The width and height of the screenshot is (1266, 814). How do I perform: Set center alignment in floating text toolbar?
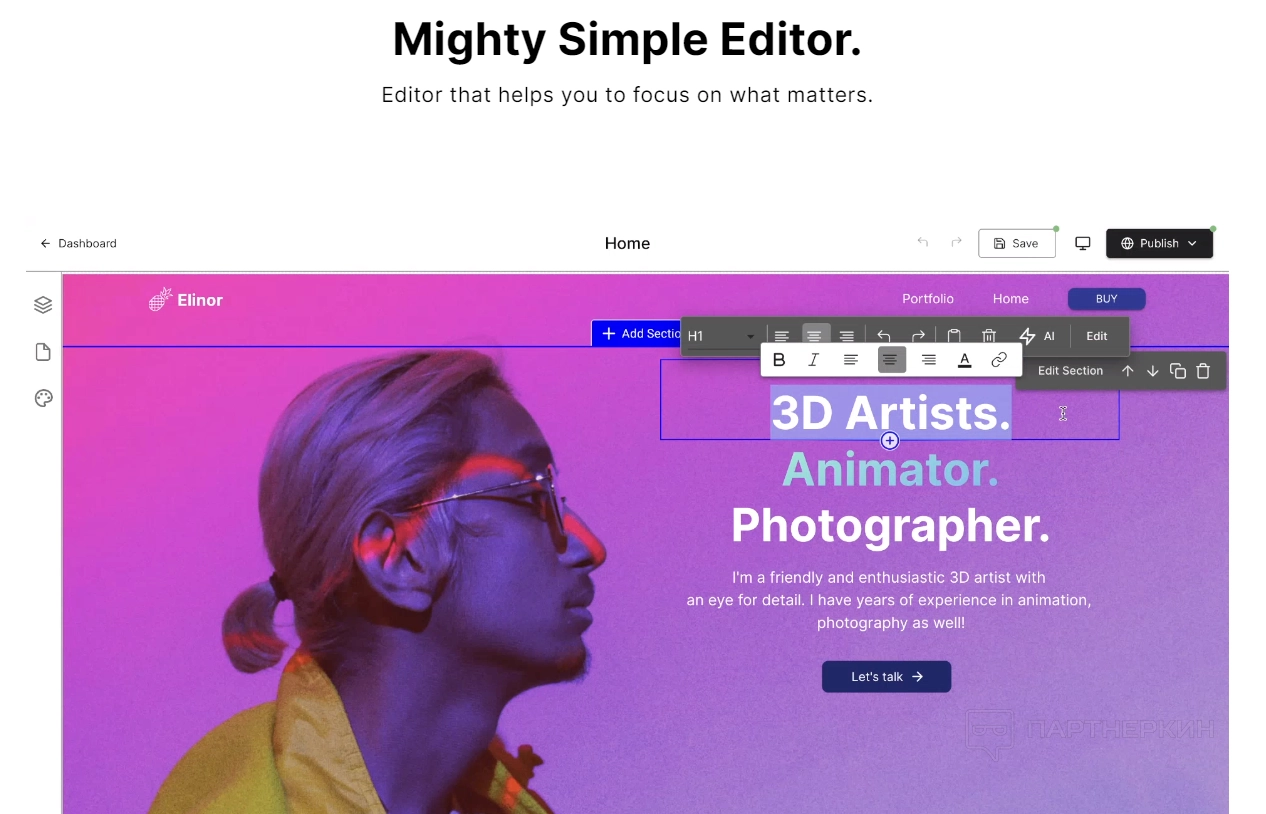(x=891, y=360)
